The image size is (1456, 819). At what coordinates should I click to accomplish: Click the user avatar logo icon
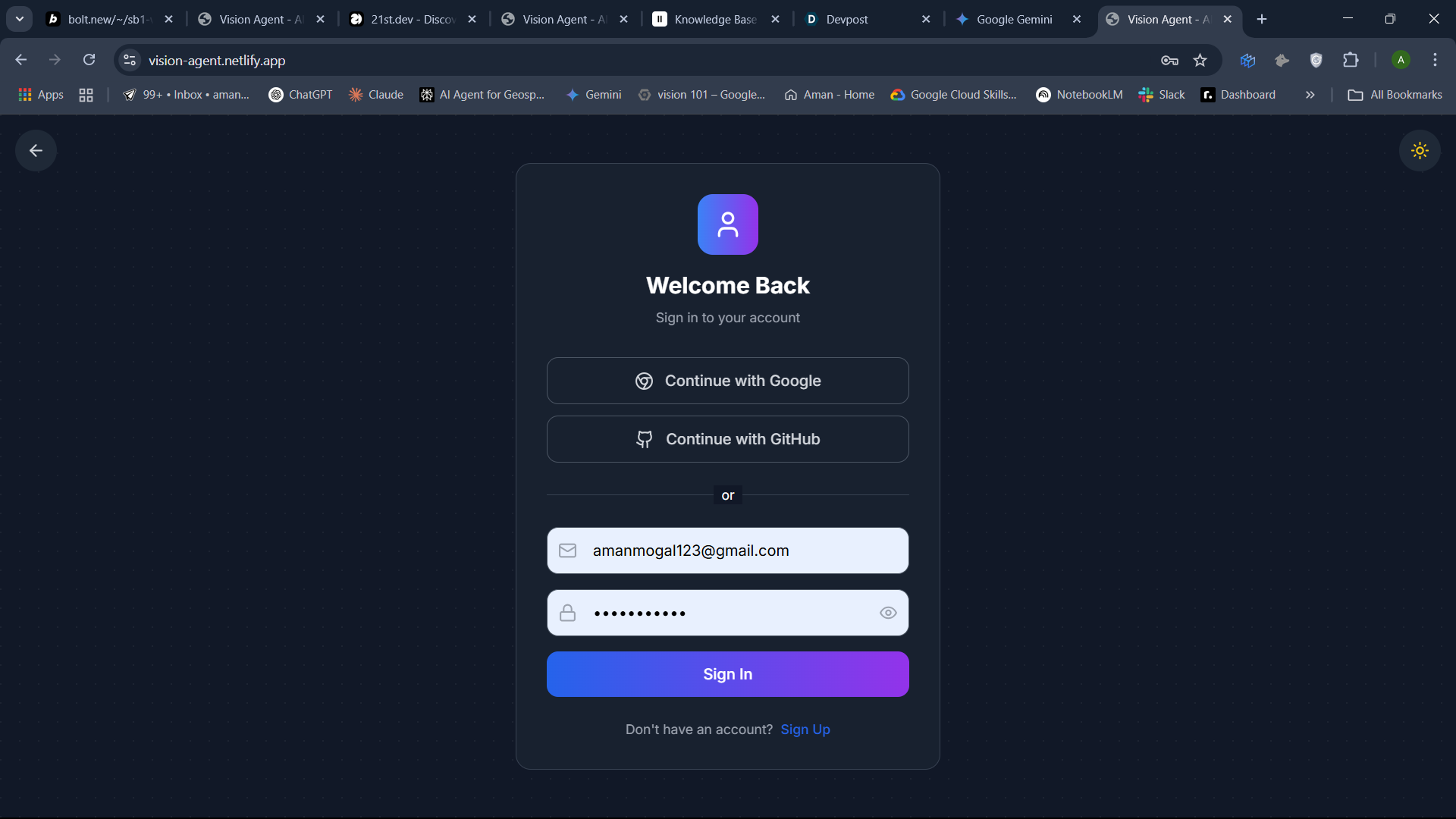click(x=727, y=224)
